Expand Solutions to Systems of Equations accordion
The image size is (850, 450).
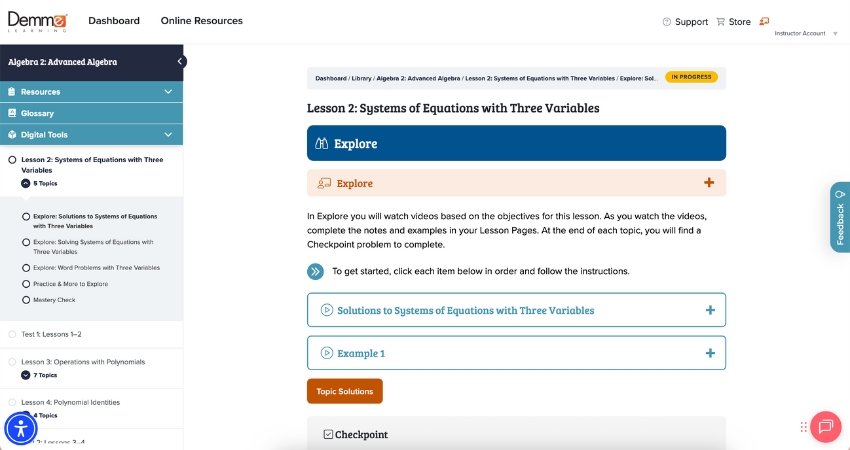710,310
